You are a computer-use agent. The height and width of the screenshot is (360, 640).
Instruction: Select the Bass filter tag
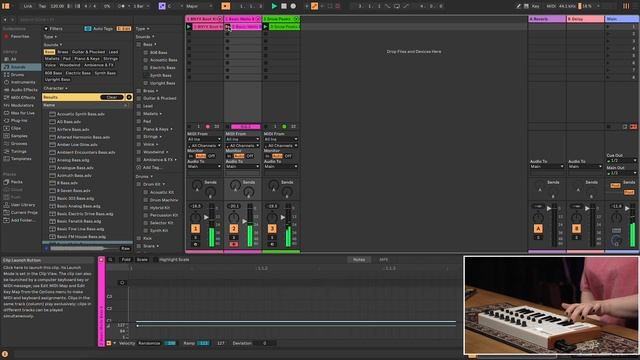pyautogui.click(x=49, y=52)
